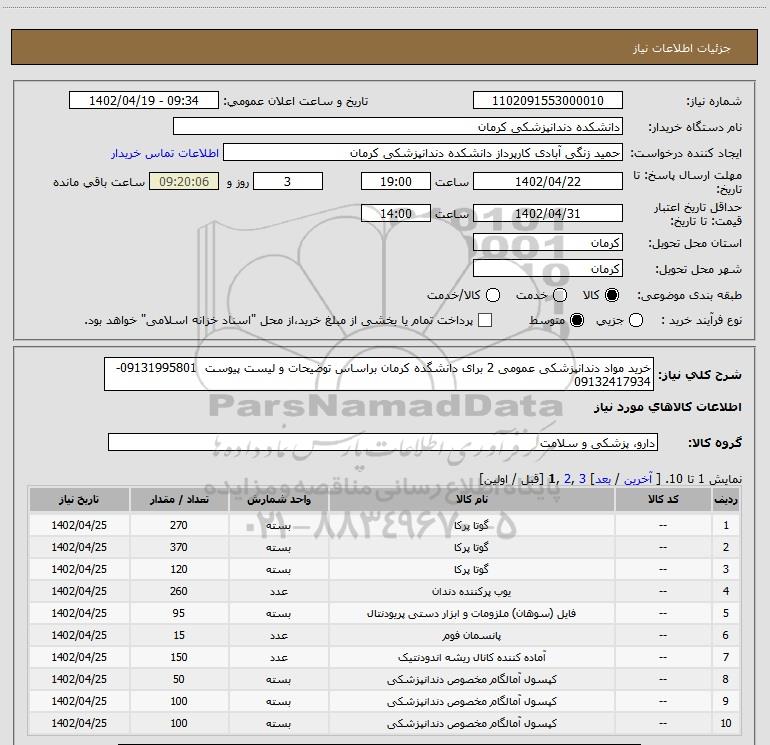Image resolution: width=770 pixels, height=745 pixels.
Task: Click the delivery city field کرمان
Action: [548, 268]
